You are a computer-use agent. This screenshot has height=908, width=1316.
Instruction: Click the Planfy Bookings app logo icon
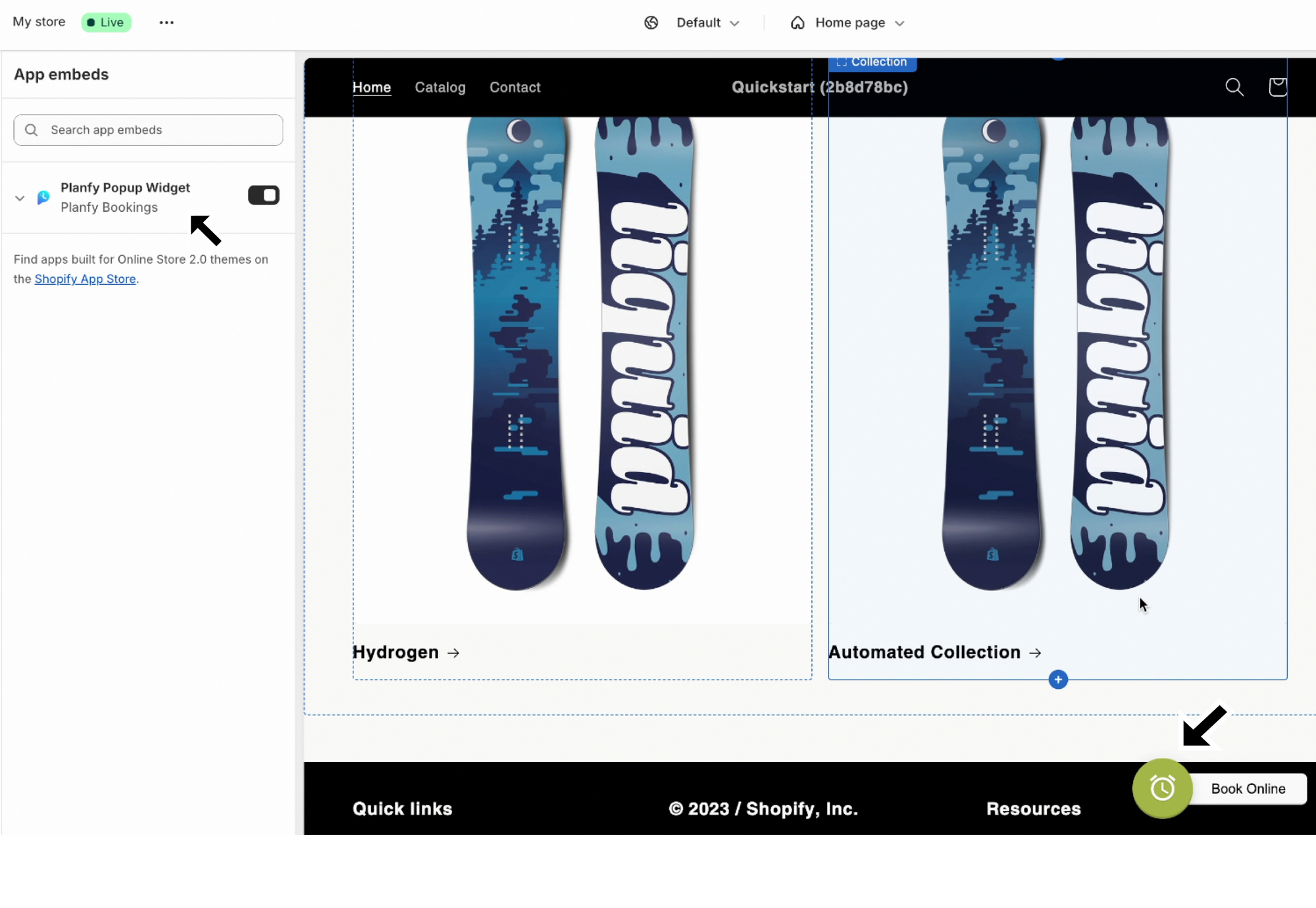[43, 197]
